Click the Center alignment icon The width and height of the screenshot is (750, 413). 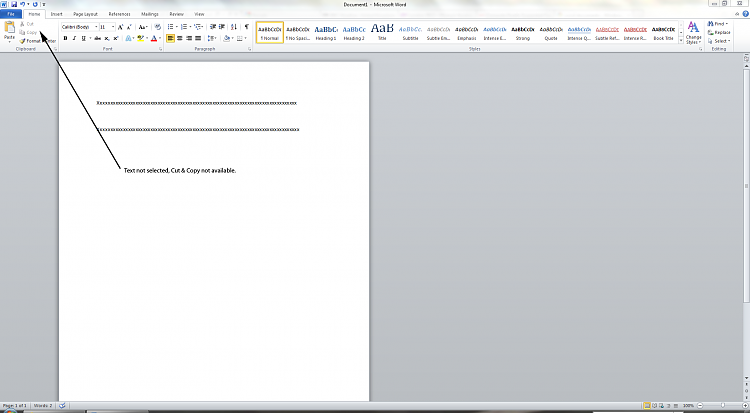pos(180,38)
